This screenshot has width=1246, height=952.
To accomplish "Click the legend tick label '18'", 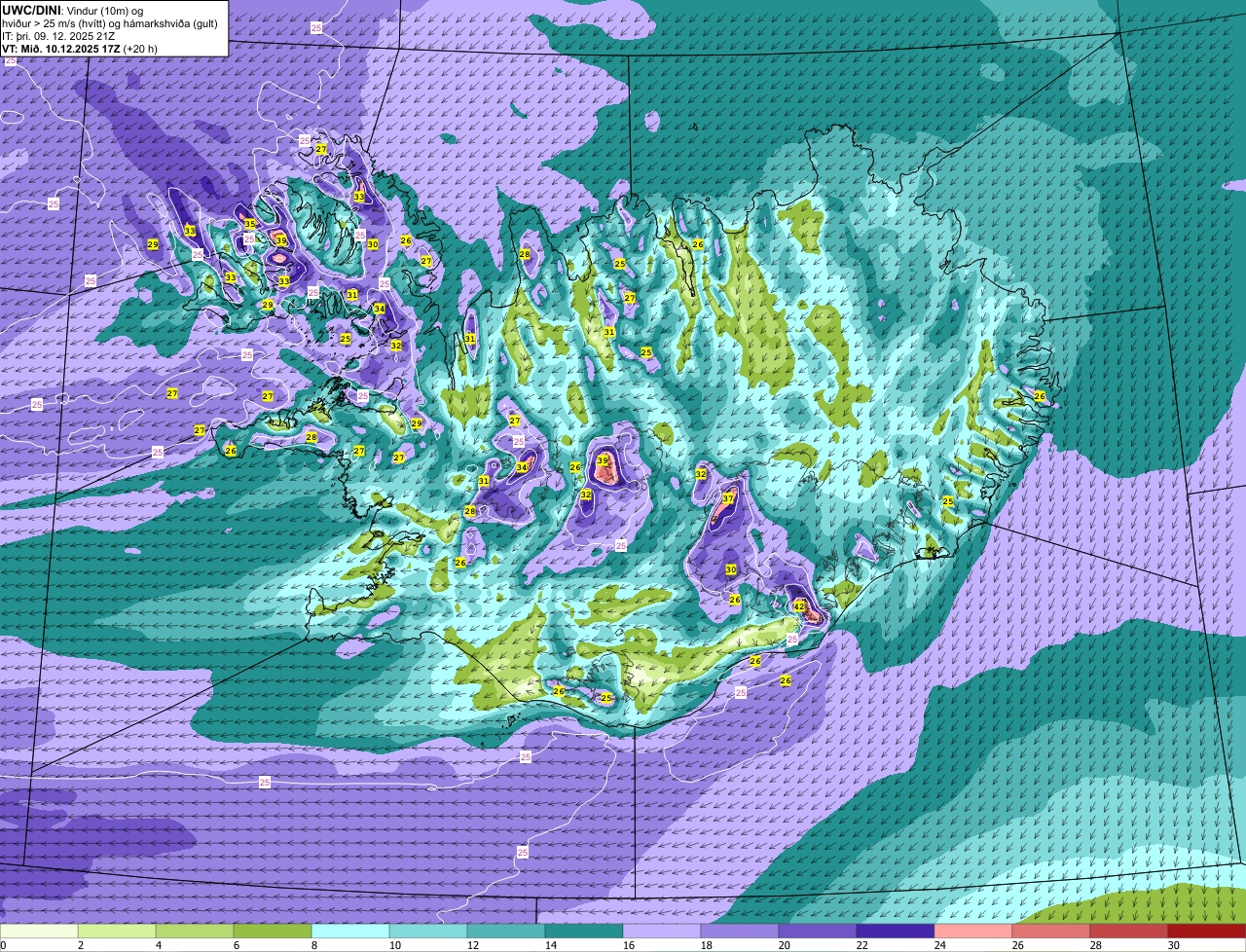I will click(707, 945).
